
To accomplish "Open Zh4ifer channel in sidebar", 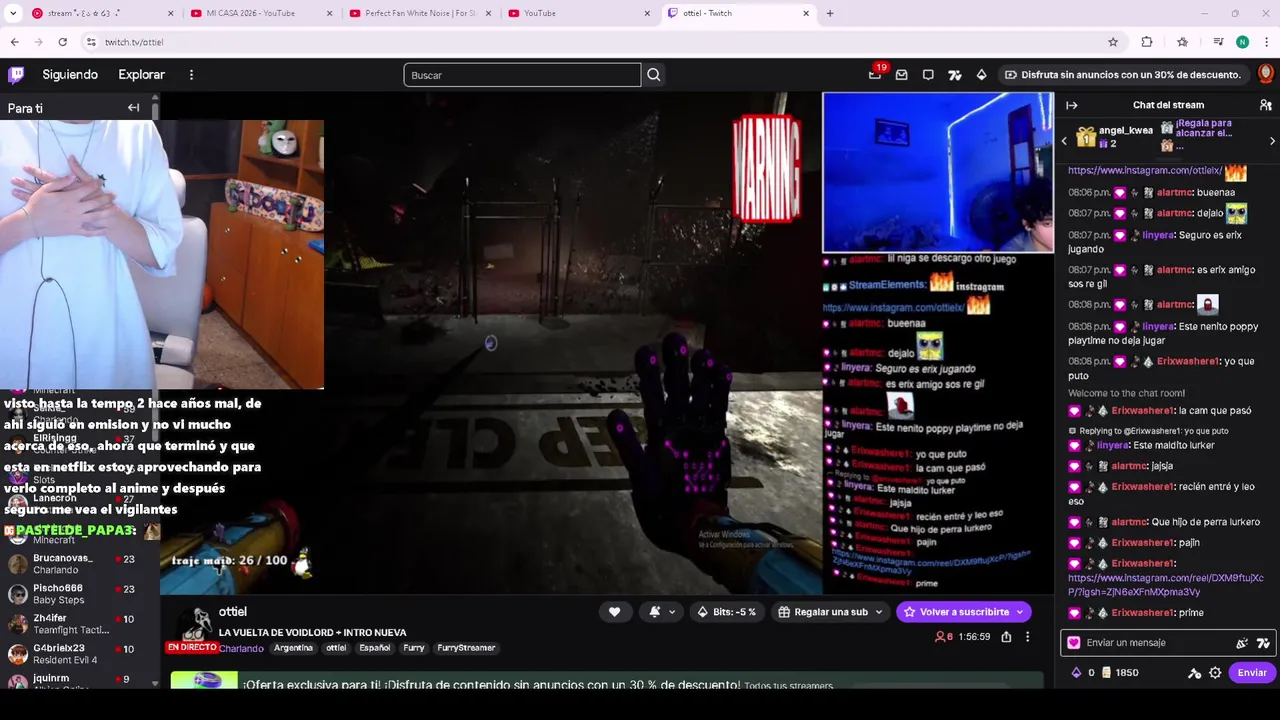I will (x=78, y=625).
